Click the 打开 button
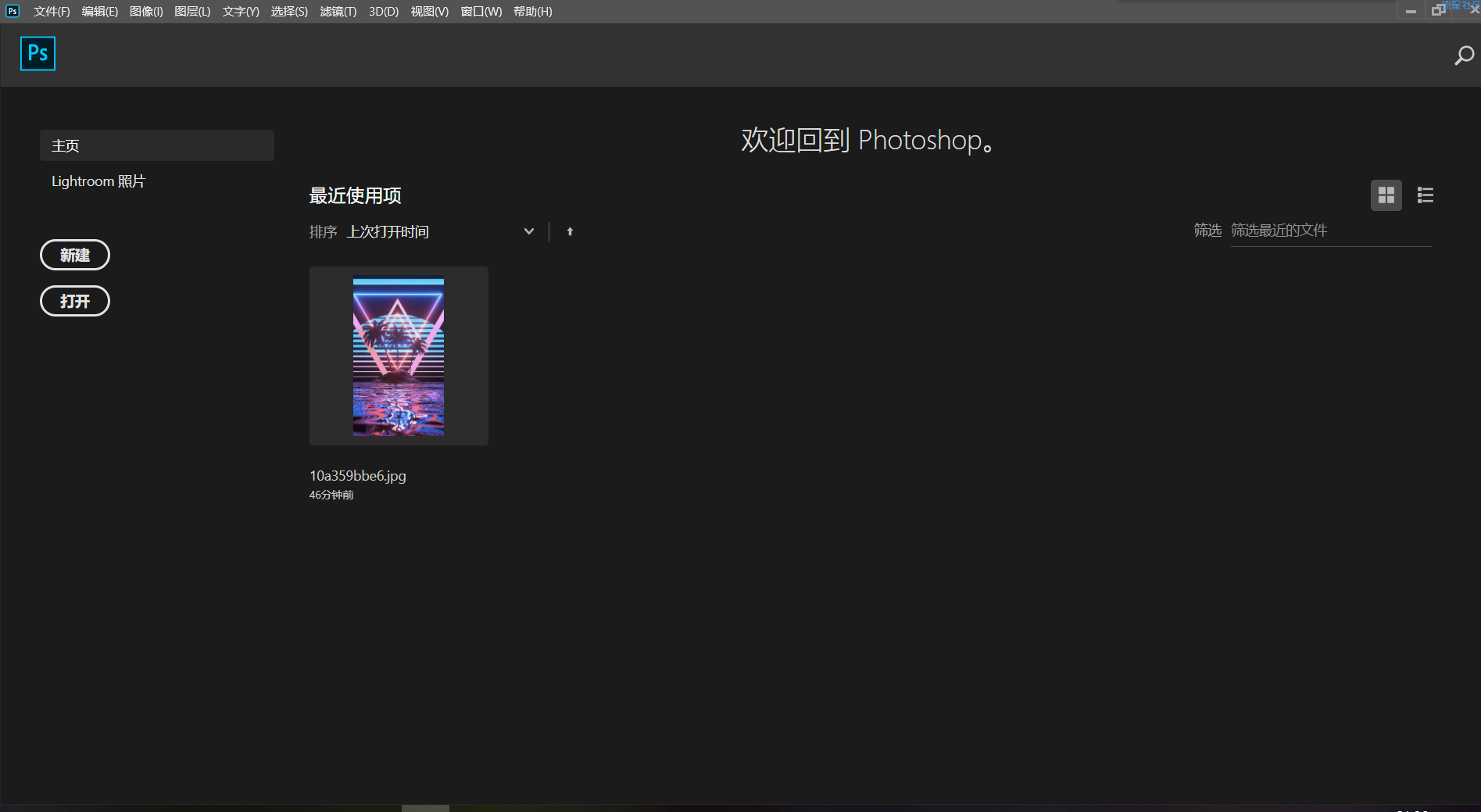 [x=75, y=301]
